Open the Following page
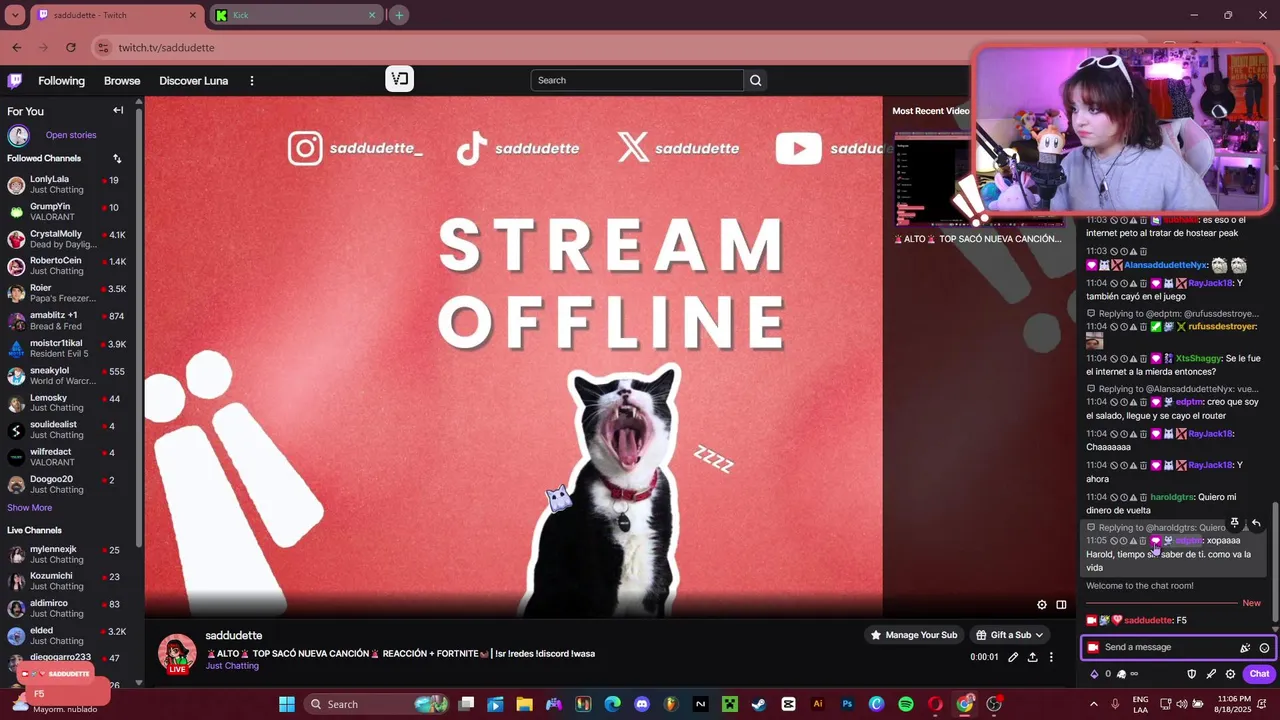This screenshot has height=720, width=1280. (x=61, y=81)
